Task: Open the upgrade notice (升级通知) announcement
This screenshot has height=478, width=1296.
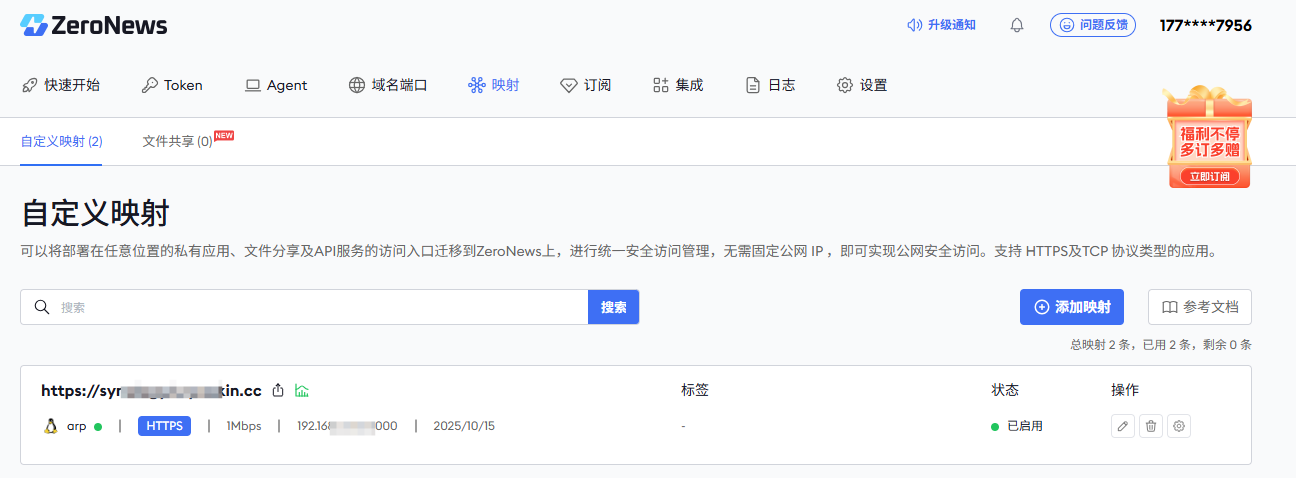Action: 941,25
